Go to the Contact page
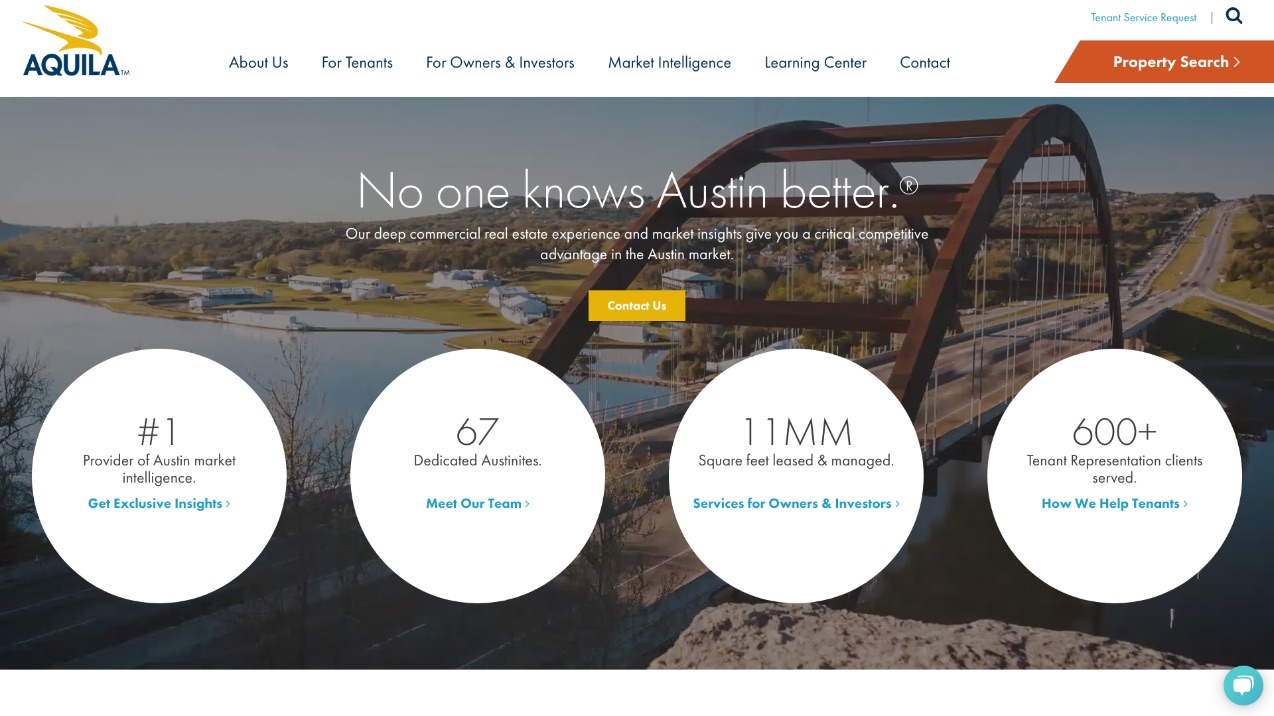1274x716 pixels. (x=925, y=63)
